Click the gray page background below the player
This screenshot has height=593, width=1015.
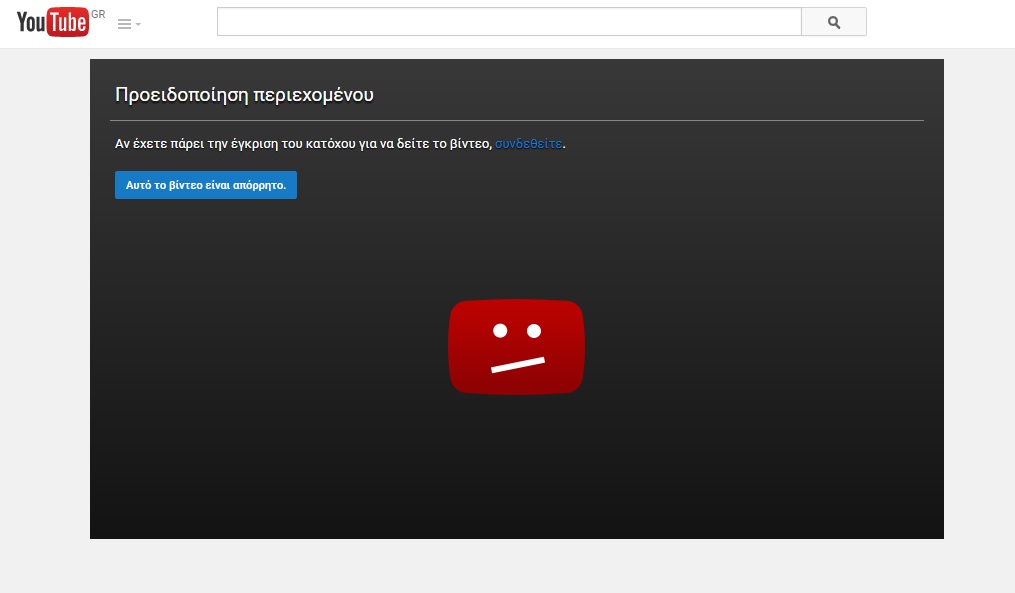pyautogui.click(x=516, y=566)
